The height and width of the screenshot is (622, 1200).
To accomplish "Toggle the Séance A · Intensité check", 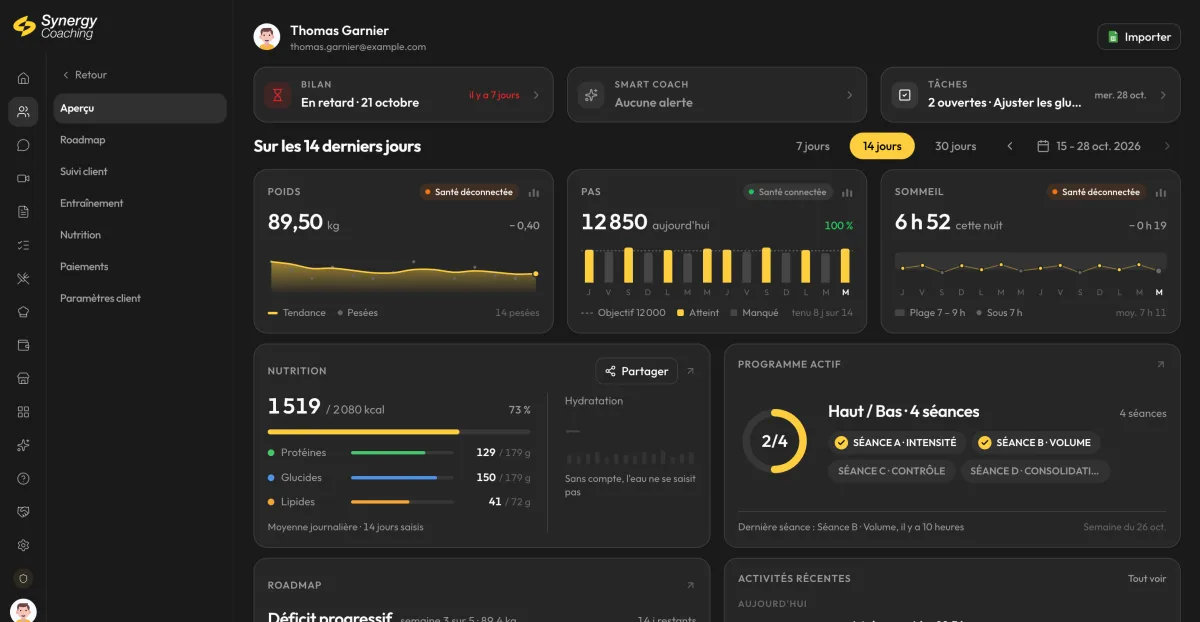I will [841, 442].
